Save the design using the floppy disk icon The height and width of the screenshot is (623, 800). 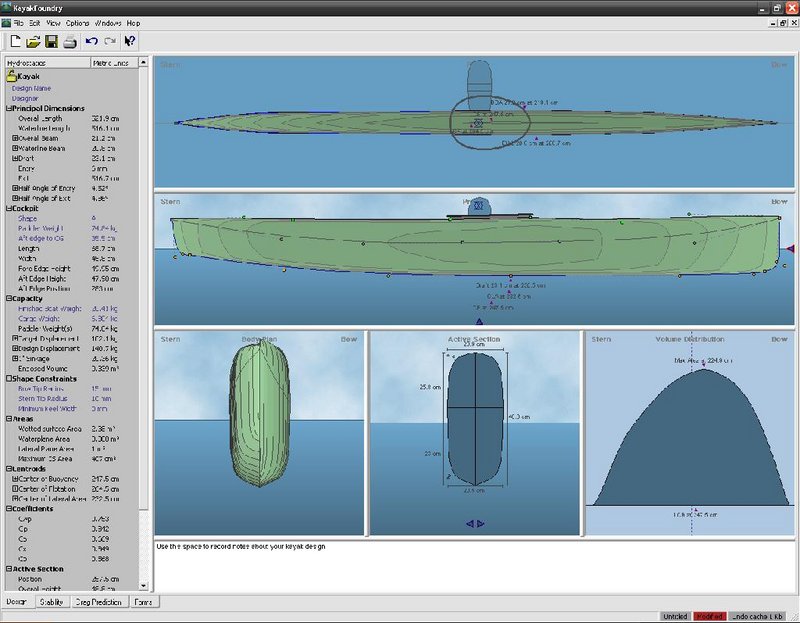click(52, 41)
